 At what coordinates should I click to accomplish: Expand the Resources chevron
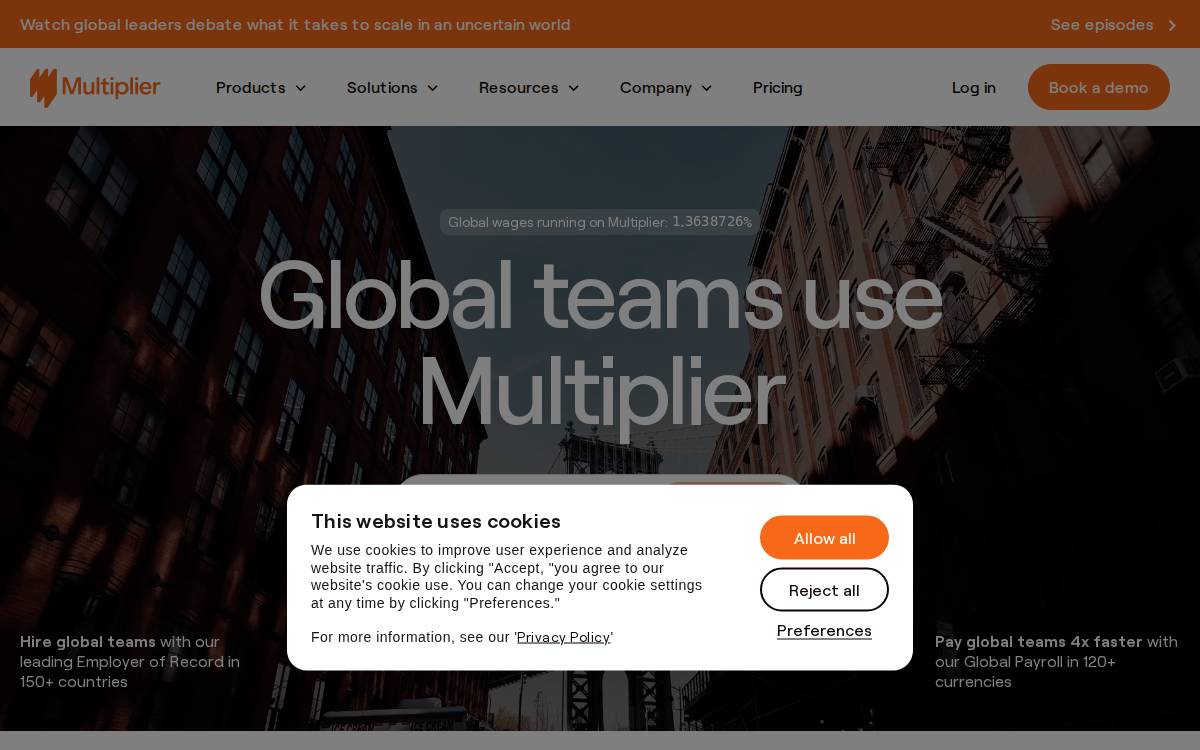(x=573, y=88)
